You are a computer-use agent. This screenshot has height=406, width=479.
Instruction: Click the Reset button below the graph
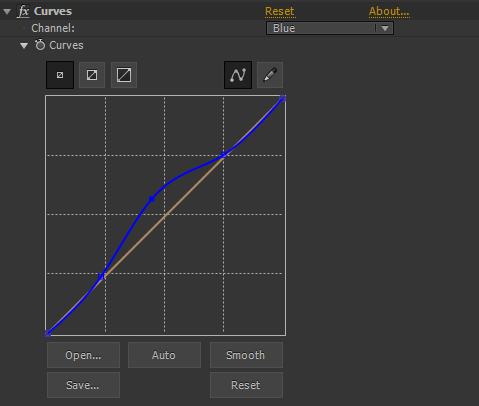pos(246,385)
